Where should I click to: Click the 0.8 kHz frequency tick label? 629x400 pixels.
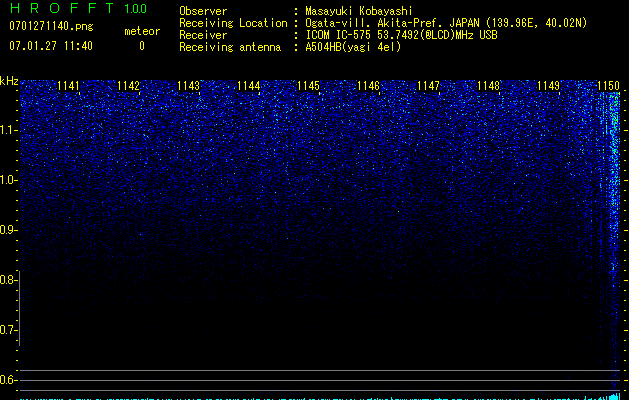(7, 280)
